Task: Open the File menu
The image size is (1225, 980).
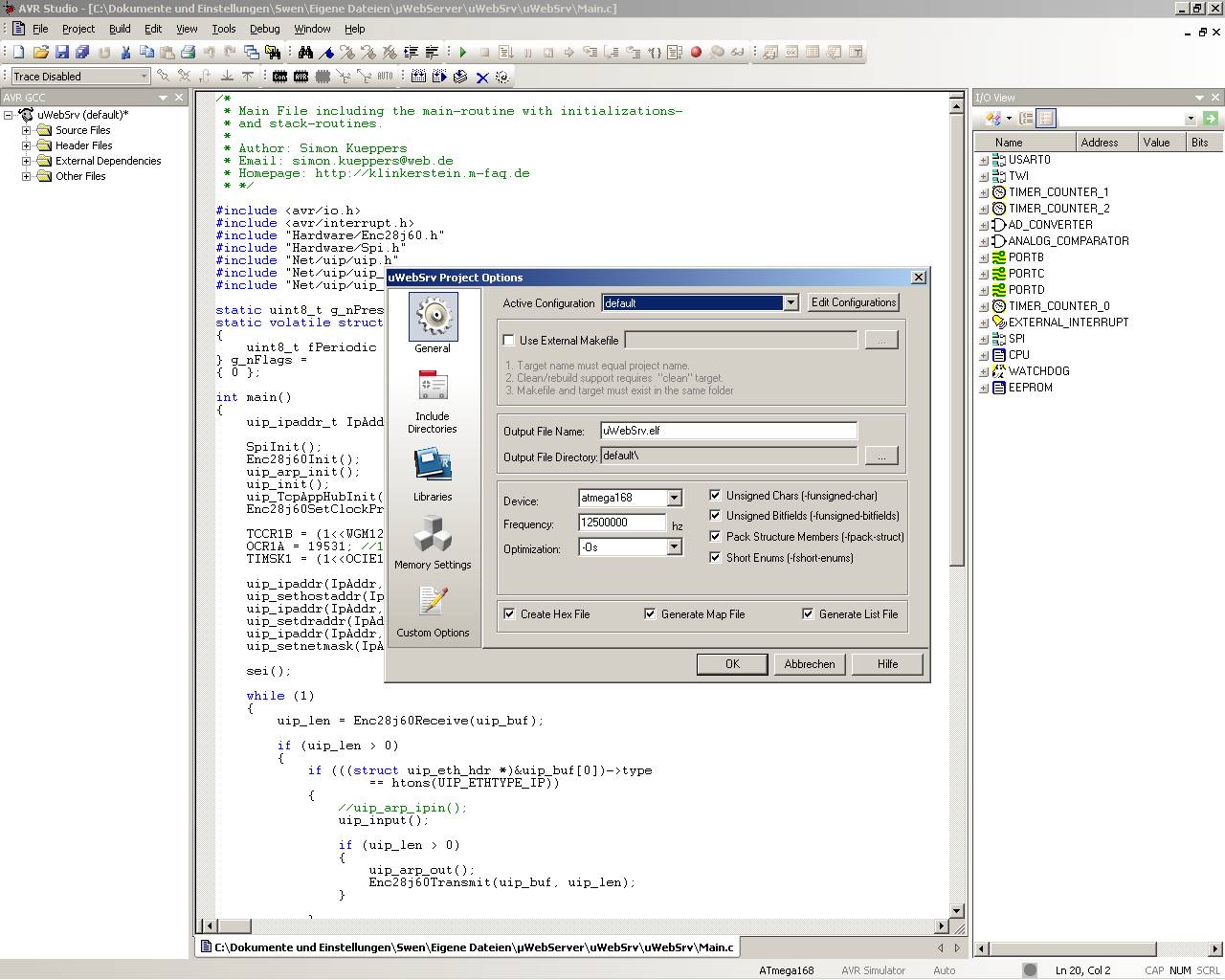Action: [40, 29]
